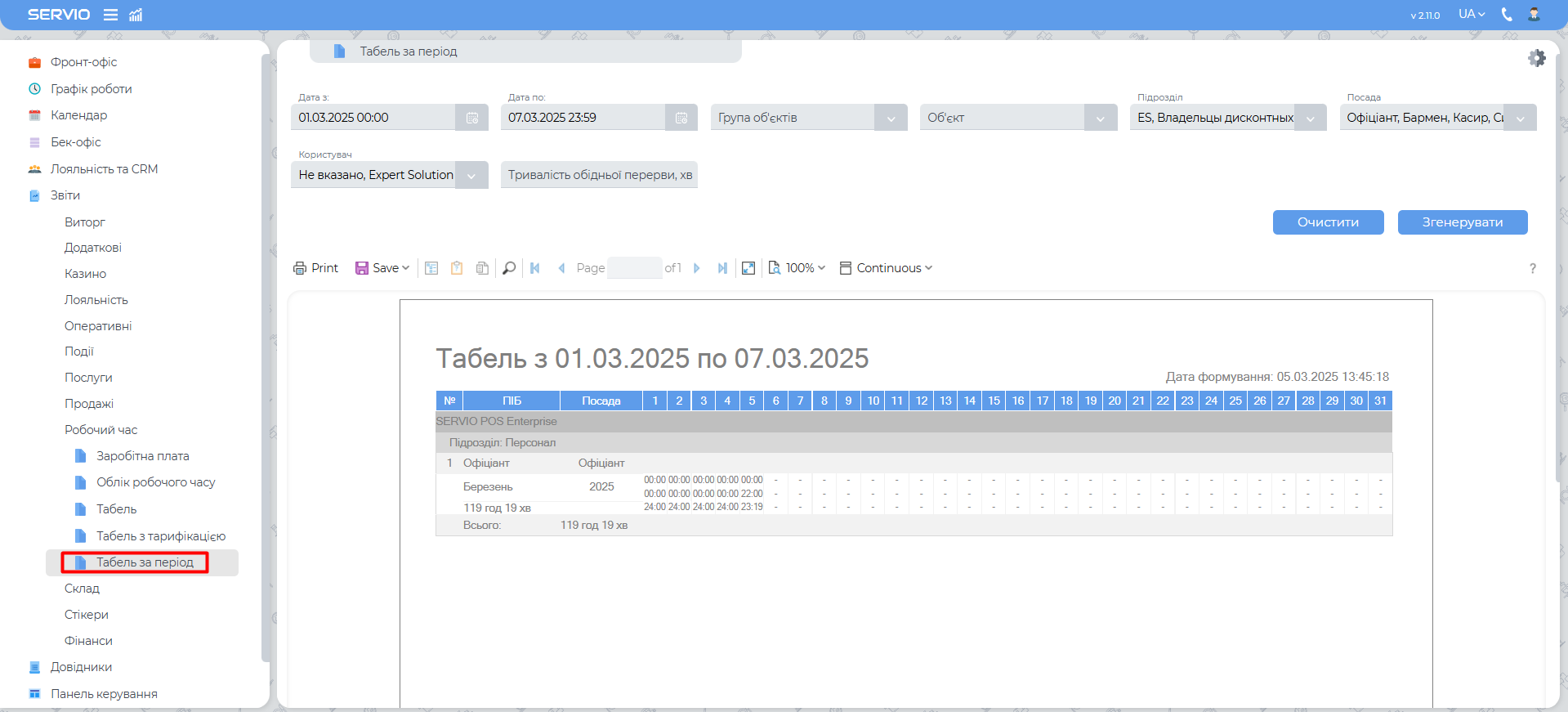Open the settings gear icon
Image resolution: width=1568 pixels, height=712 pixels.
pyautogui.click(x=1536, y=58)
